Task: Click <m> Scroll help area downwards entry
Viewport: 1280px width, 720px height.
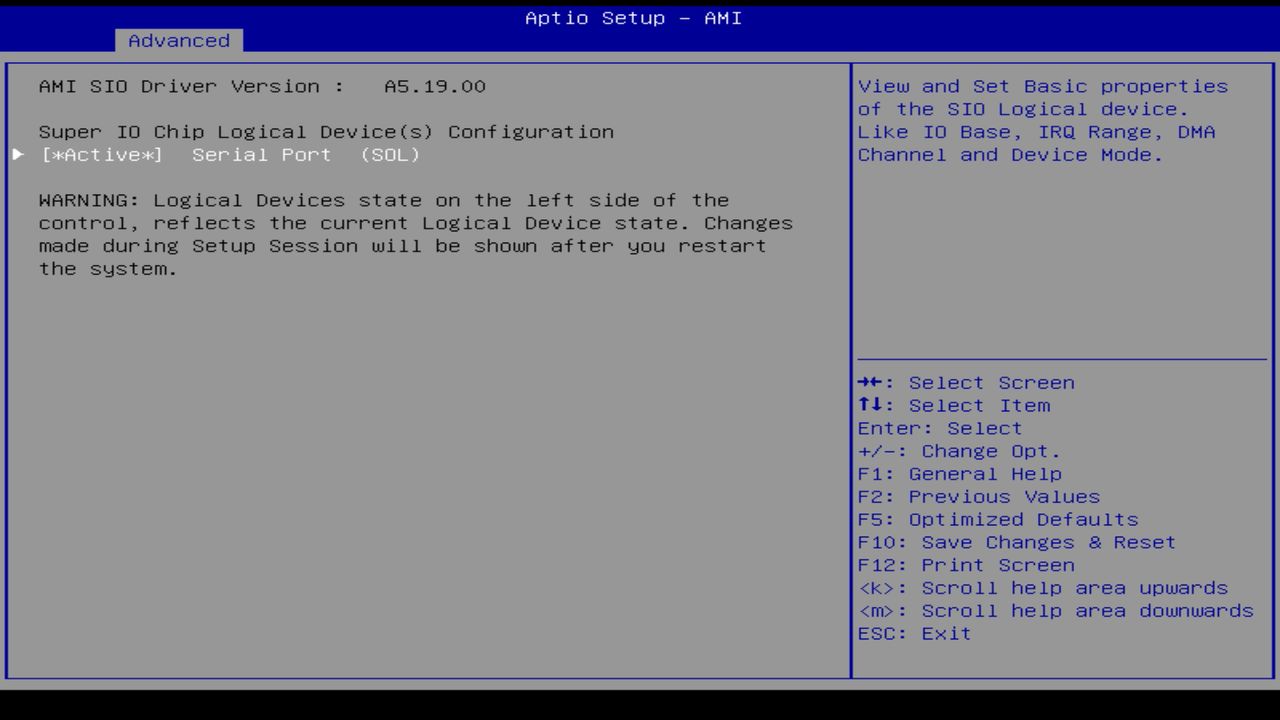Action: pos(1055,610)
